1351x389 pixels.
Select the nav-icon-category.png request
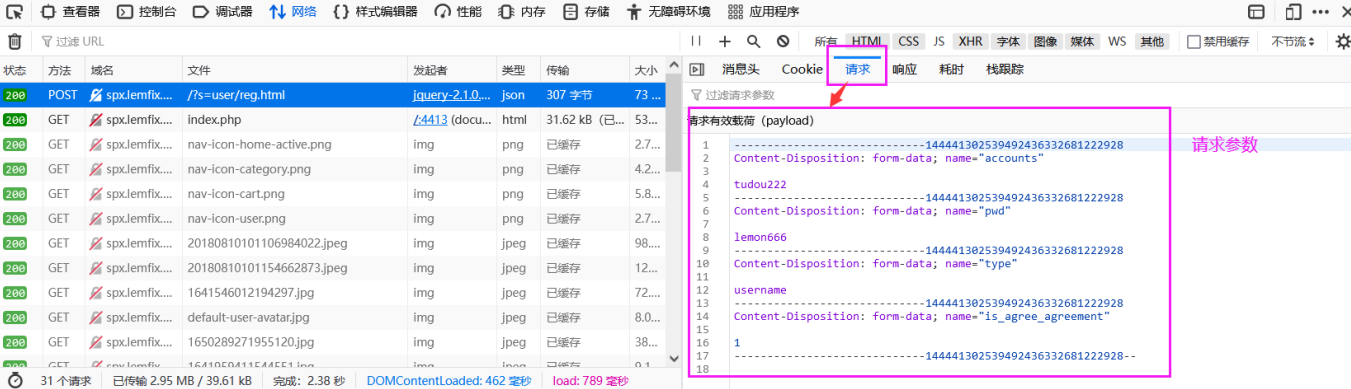tap(332, 169)
